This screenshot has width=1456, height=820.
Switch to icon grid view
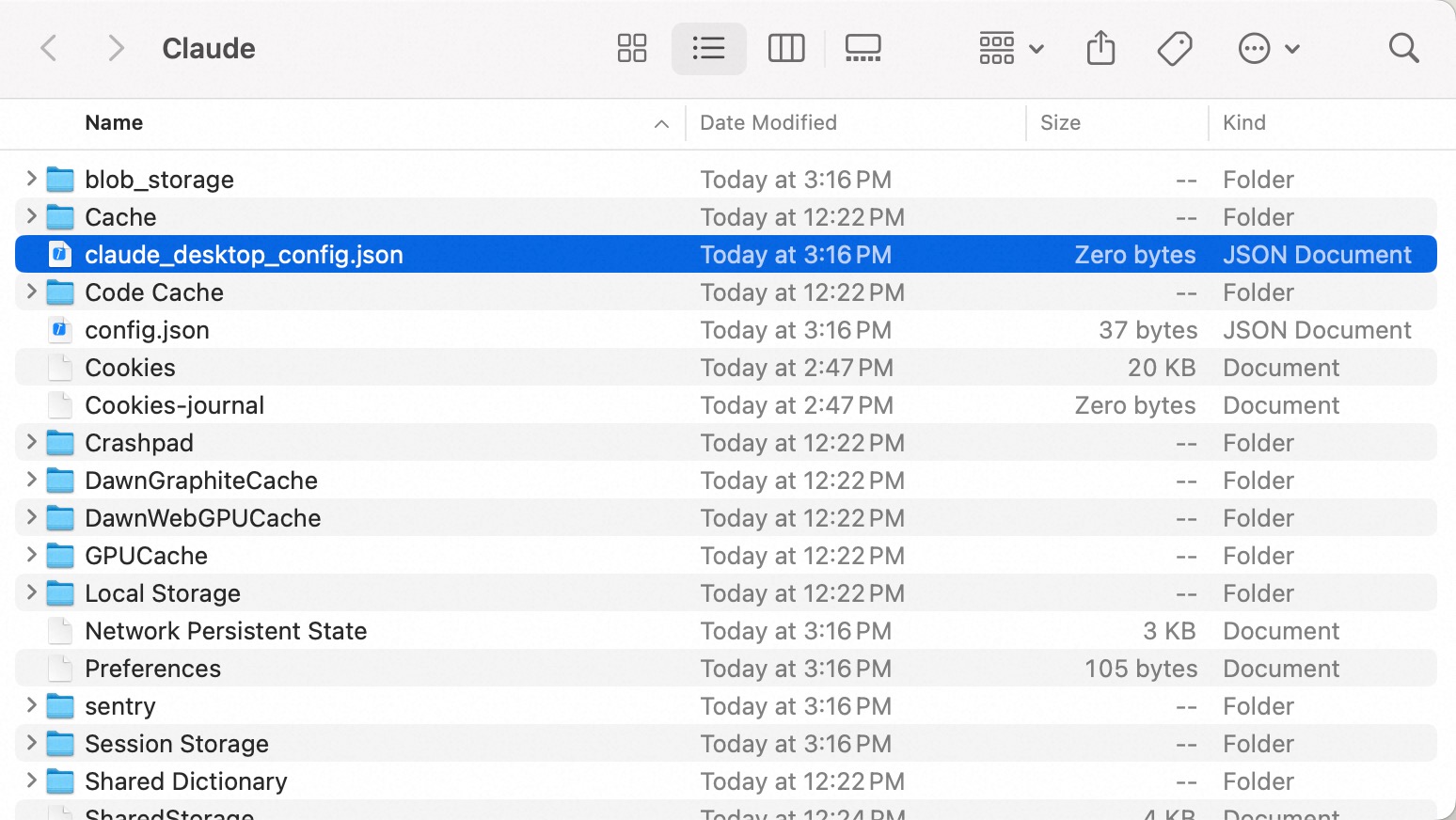click(x=632, y=48)
